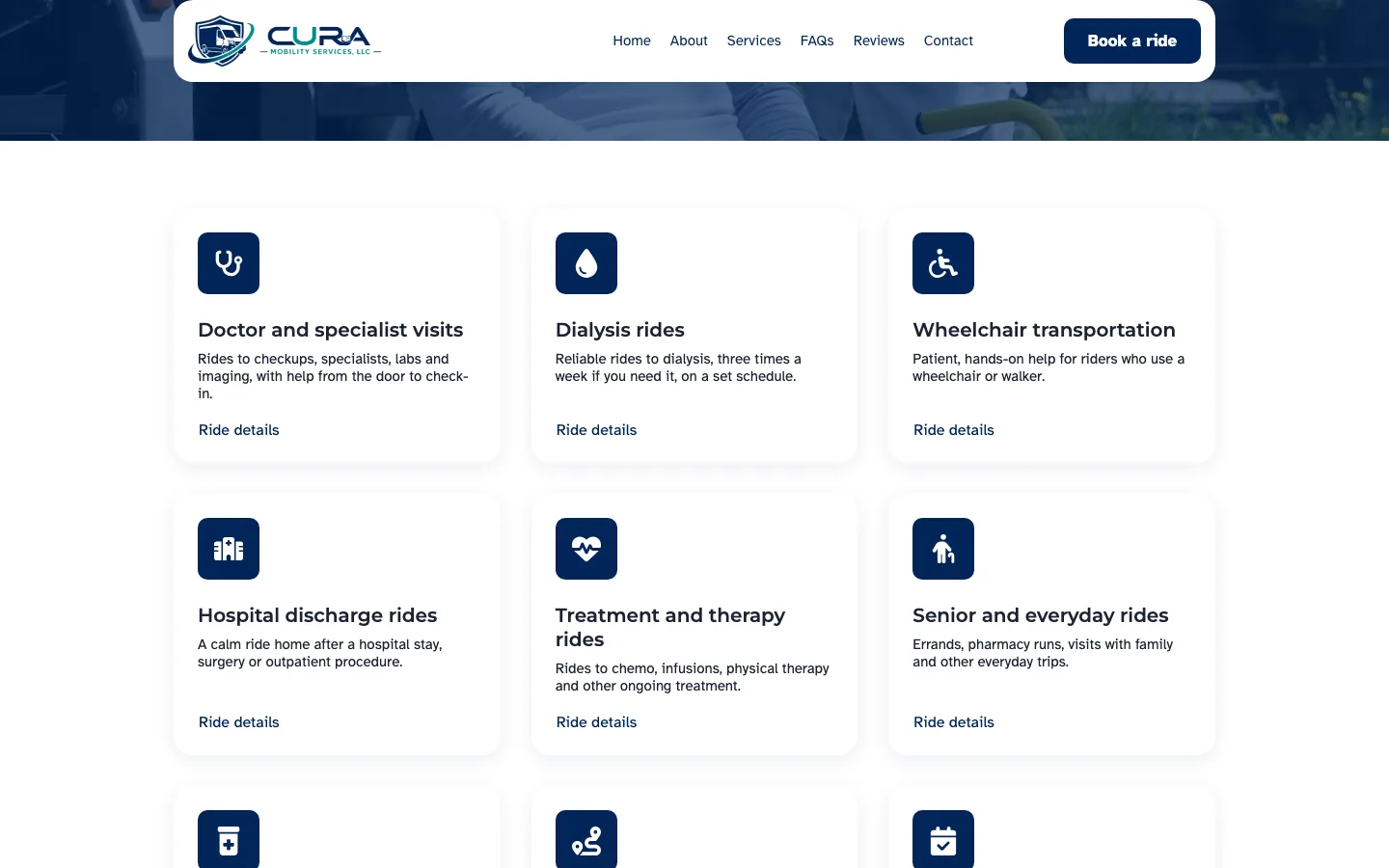Click the route path icon

click(586, 839)
